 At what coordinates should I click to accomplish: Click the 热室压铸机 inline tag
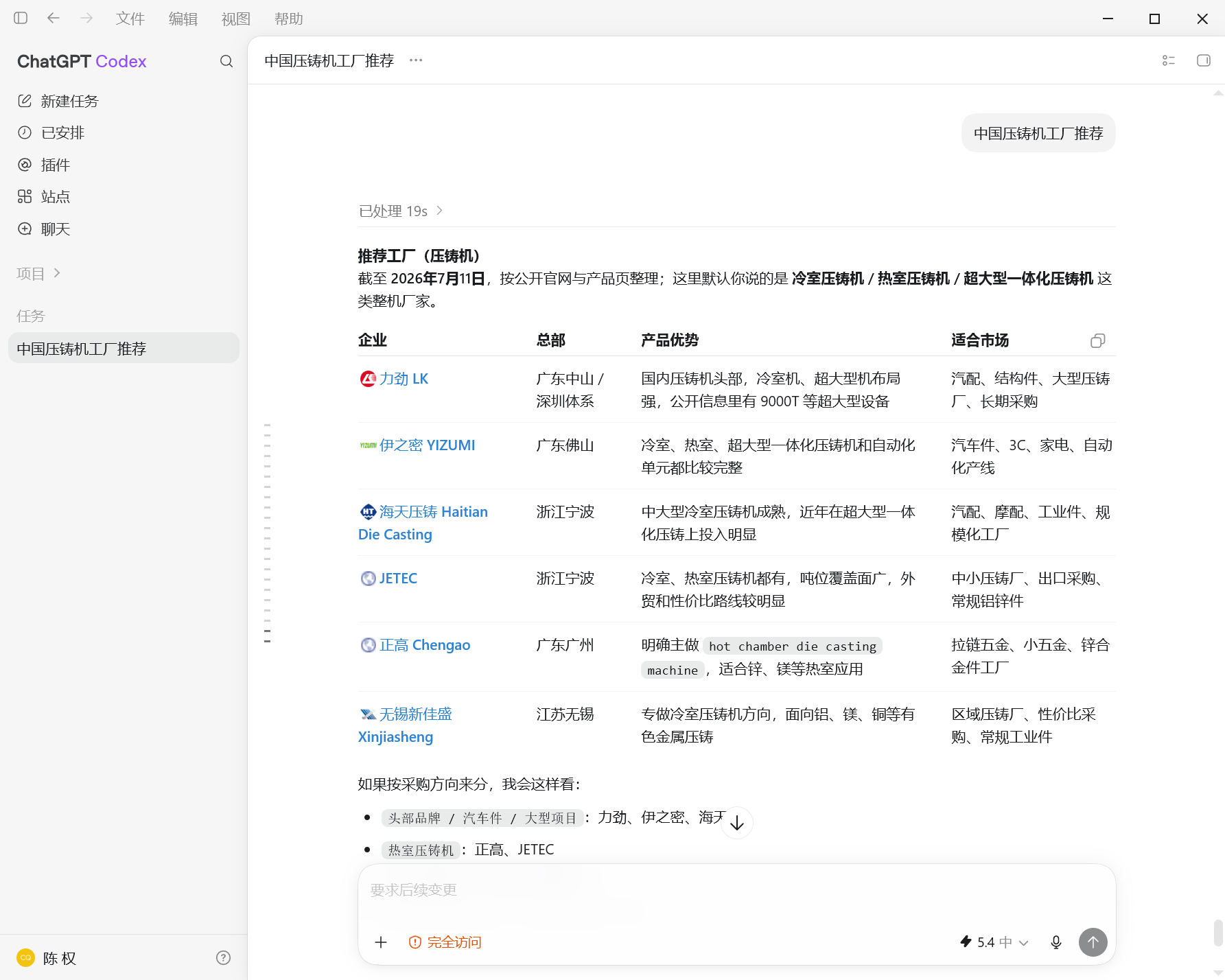[421, 850]
